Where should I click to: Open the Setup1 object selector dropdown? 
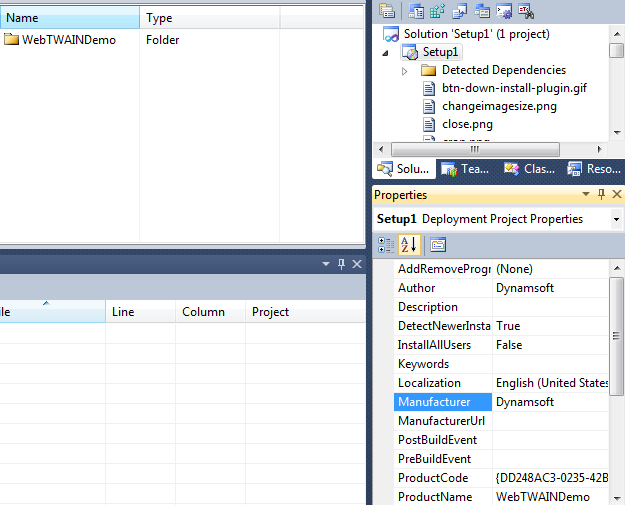(616, 219)
